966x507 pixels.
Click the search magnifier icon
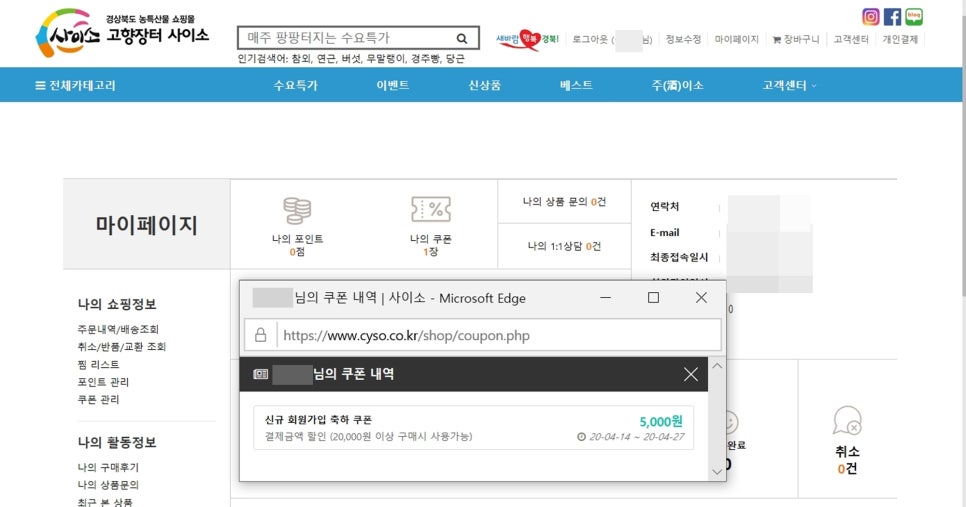pos(461,38)
